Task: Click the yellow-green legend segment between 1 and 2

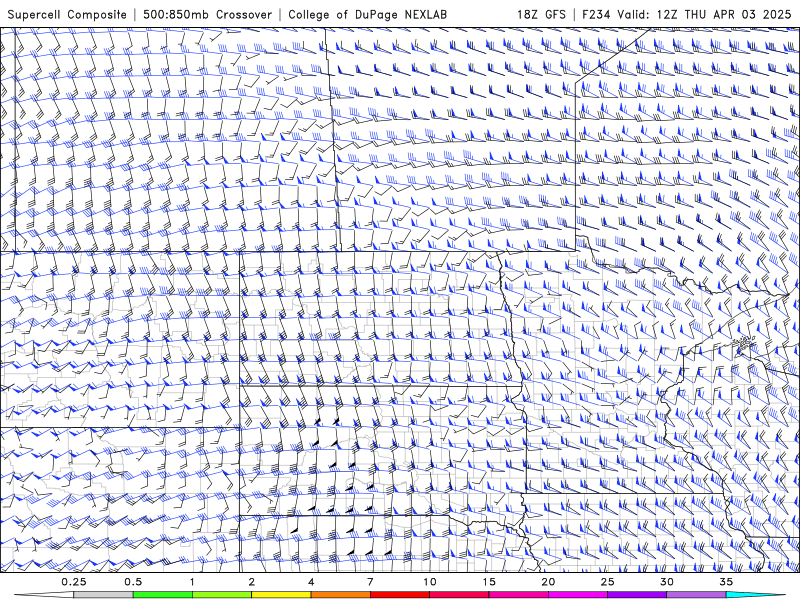Action: pyautogui.click(x=222, y=595)
